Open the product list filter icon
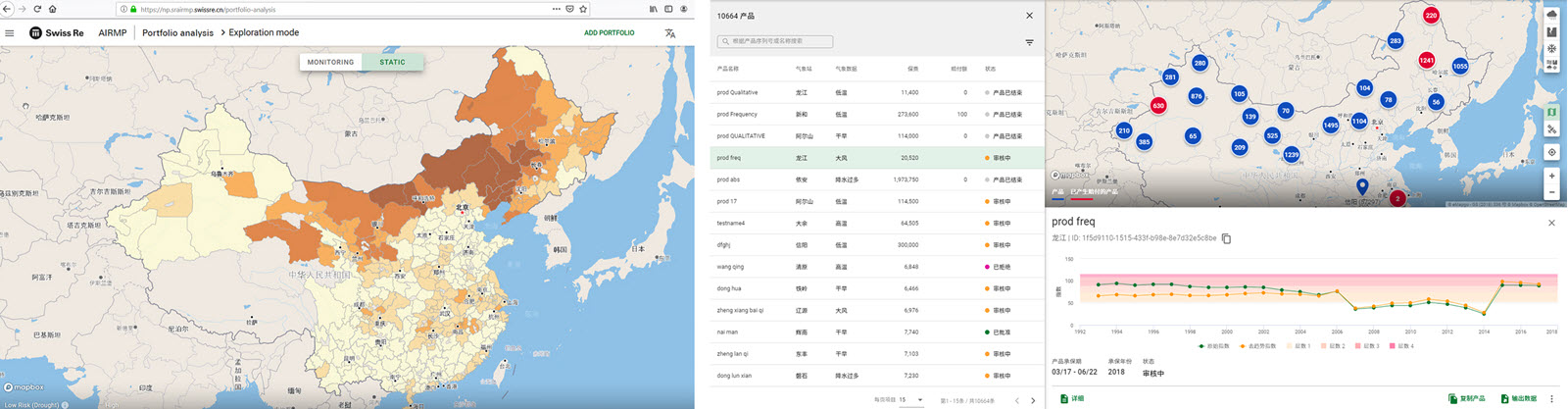Viewport: 1568px width, 409px height. pos(1029,42)
